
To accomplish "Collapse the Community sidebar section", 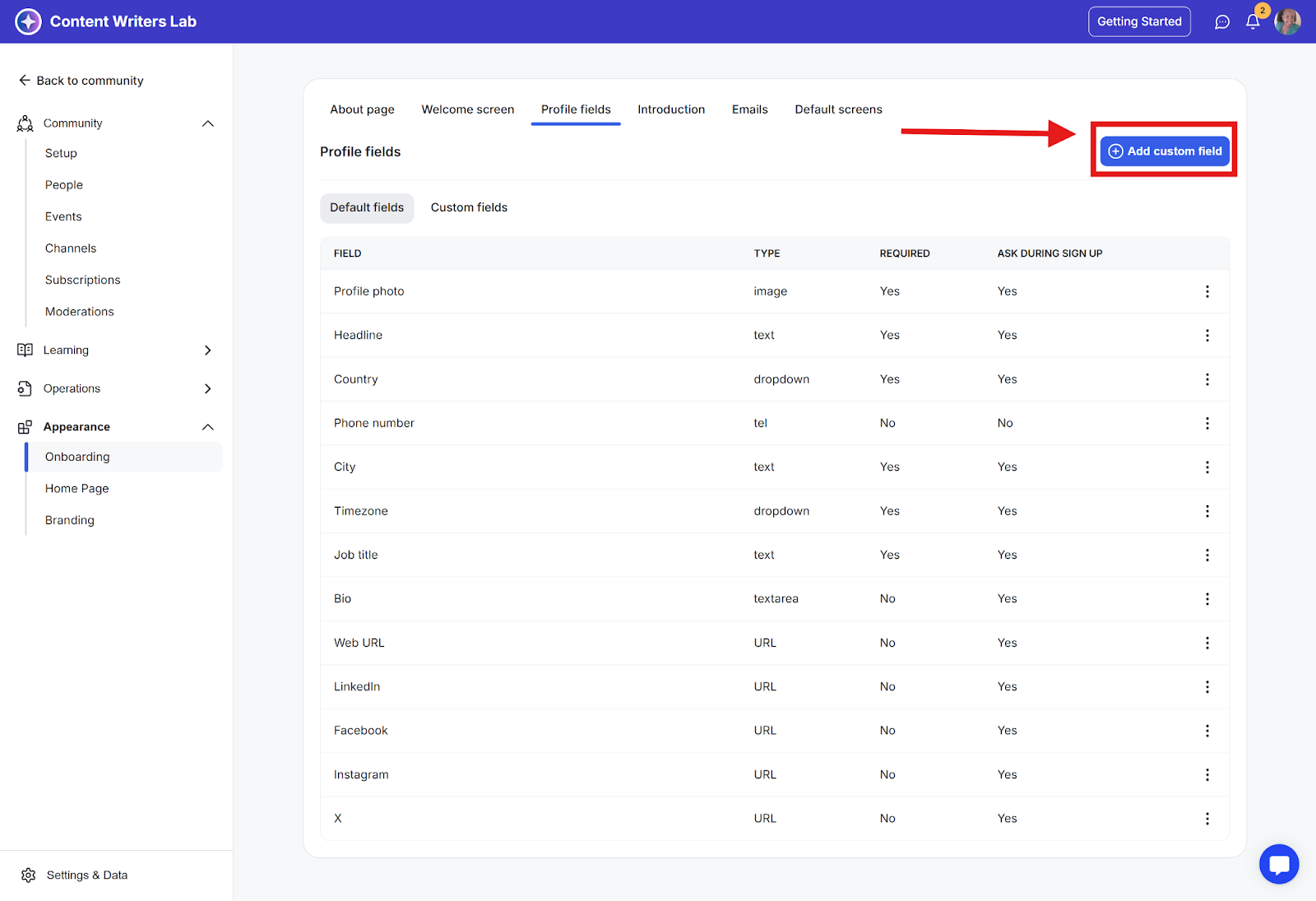I will (207, 123).
